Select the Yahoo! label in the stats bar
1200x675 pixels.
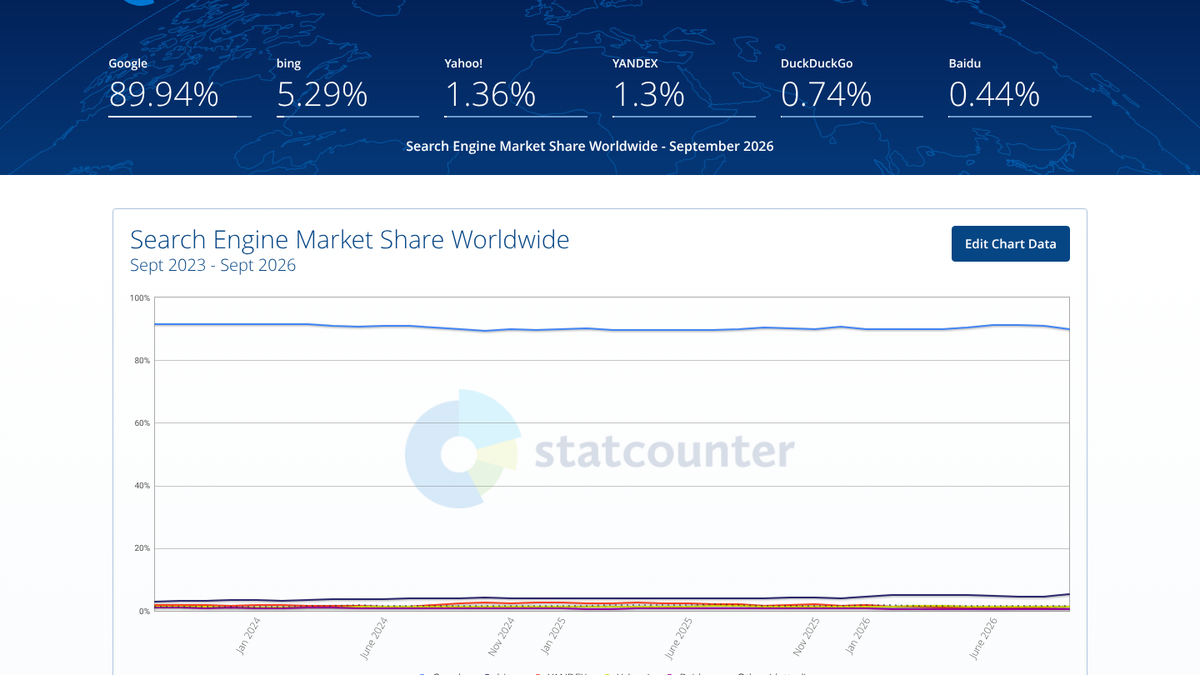tap(464, 63)
